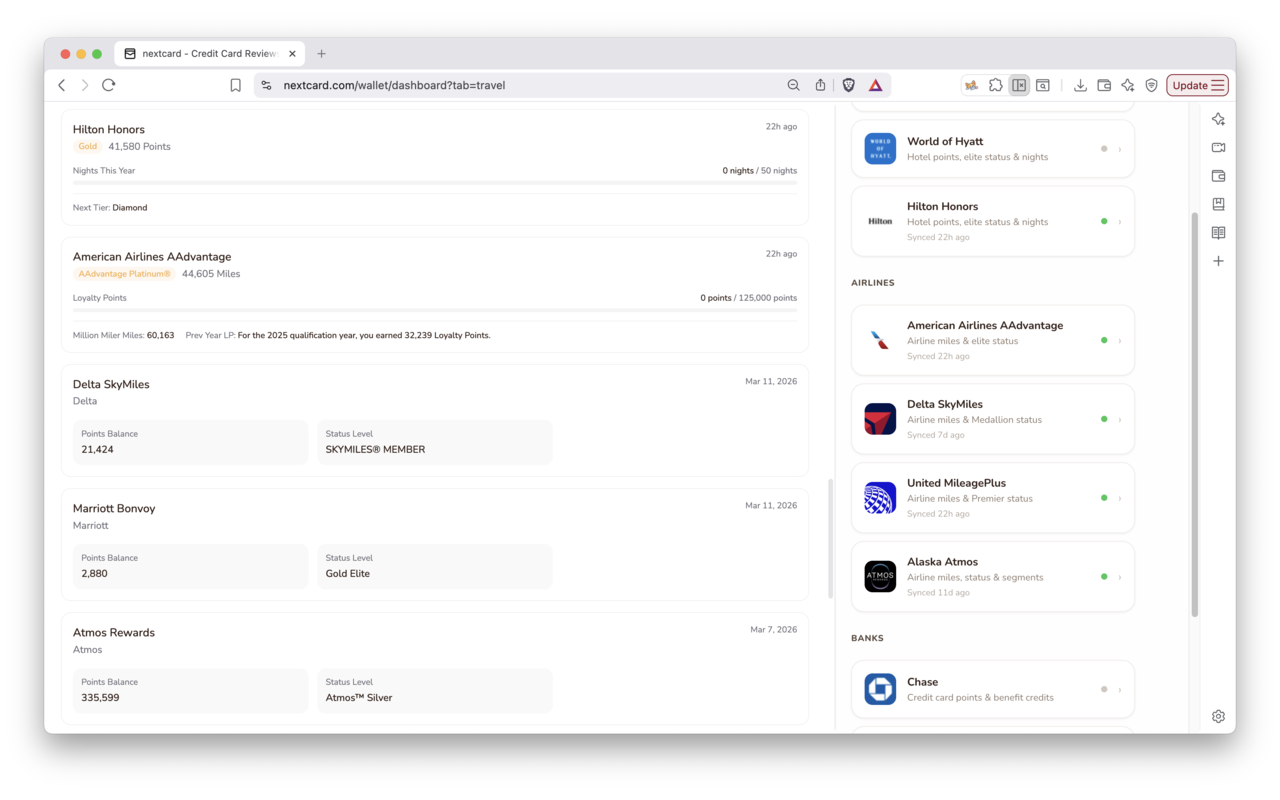Click the Marriott Gold Elite status value
1280x800 pixels.
[x=348, y=574]
